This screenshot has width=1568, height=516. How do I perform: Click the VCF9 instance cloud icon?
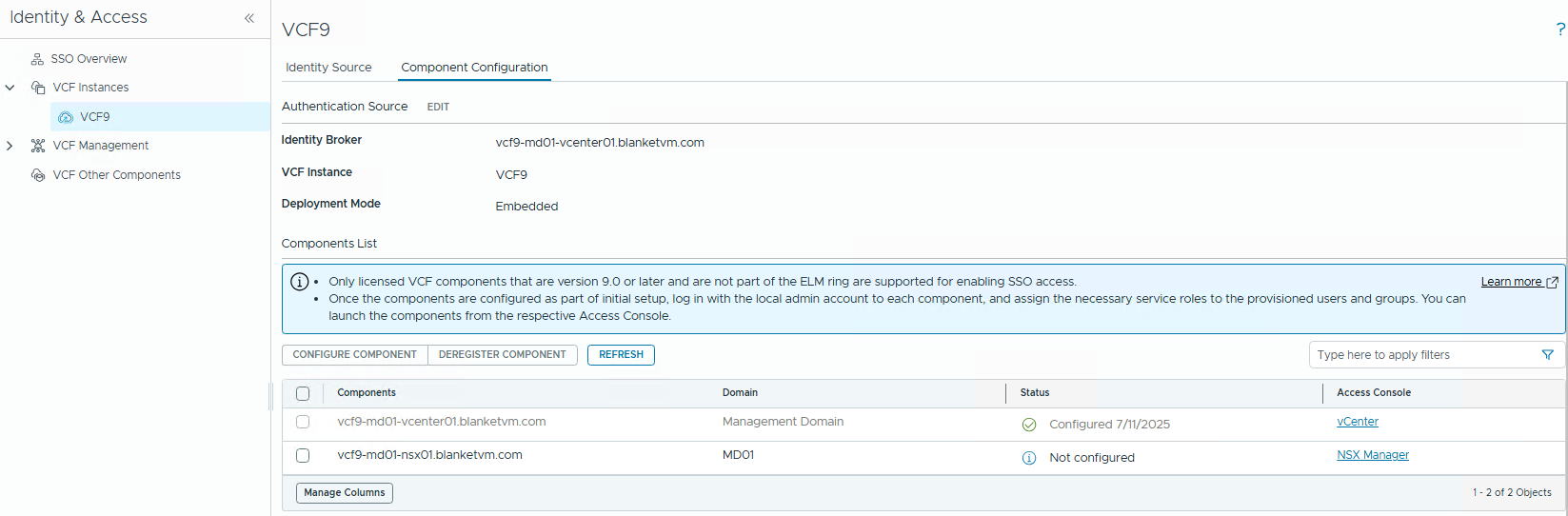click(66, 117)
